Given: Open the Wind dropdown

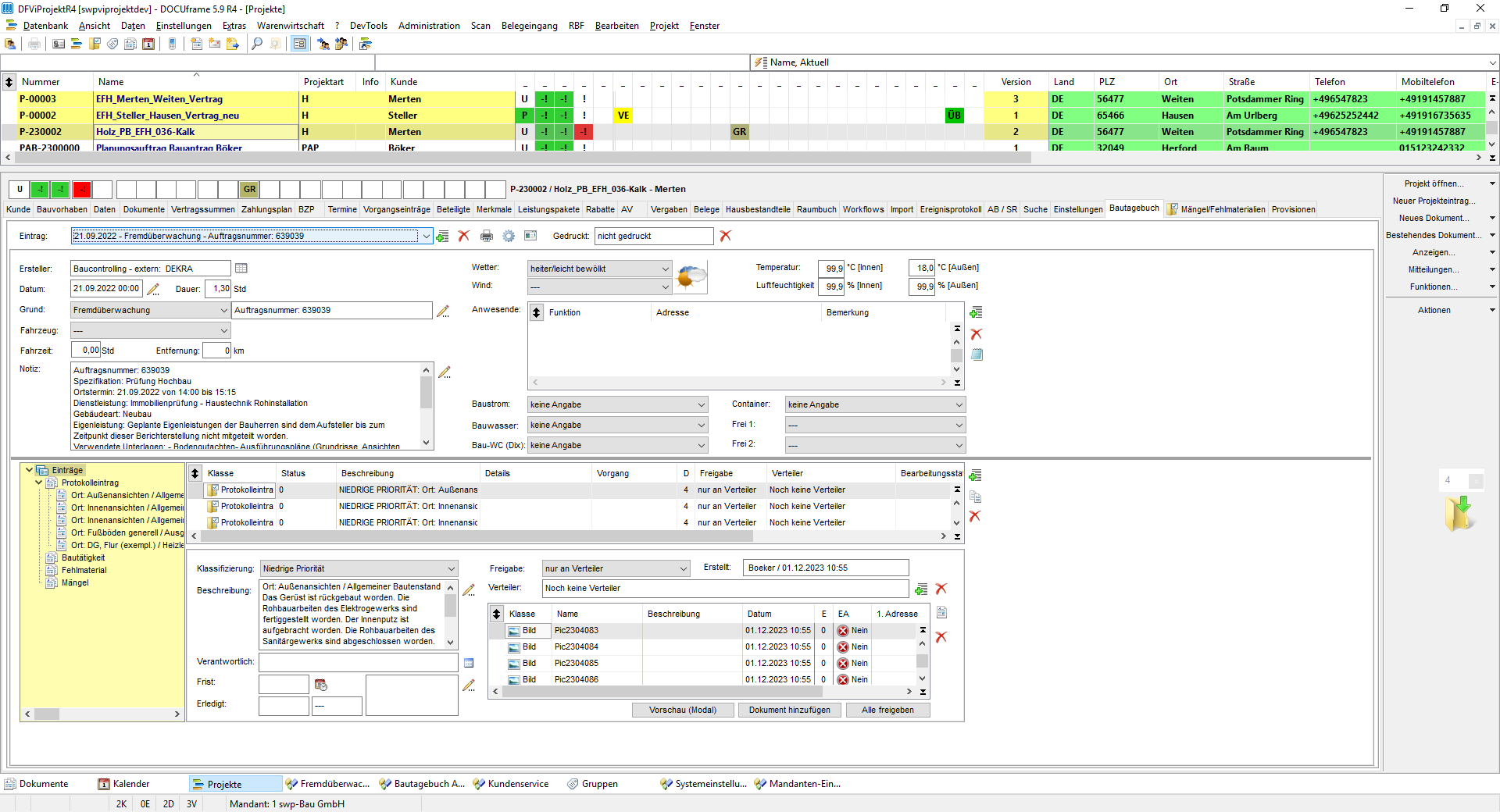Looking at the screenshot, I should (x=665, y=287).
